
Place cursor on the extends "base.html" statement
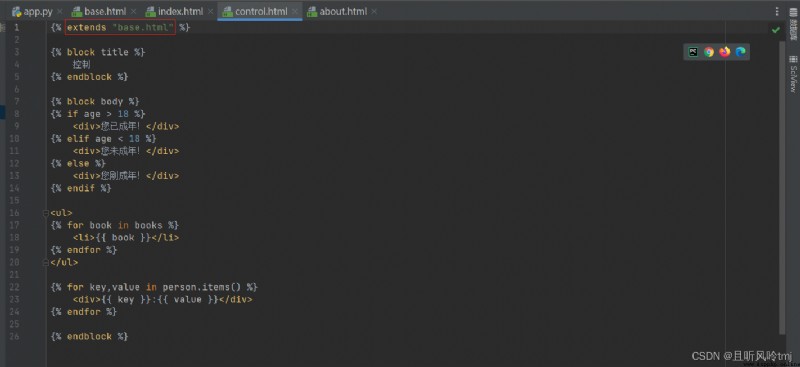point(120,27)
